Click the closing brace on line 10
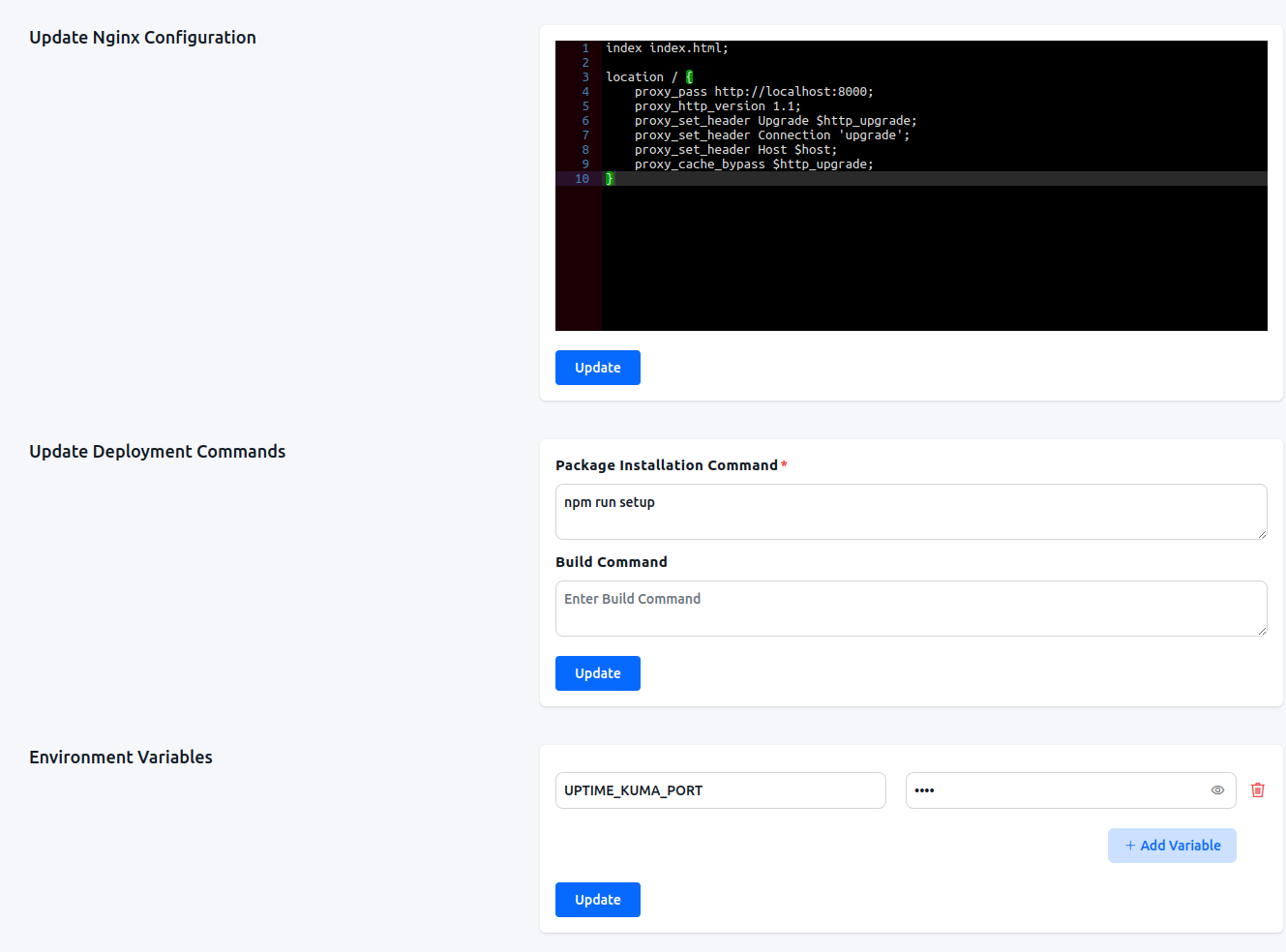The width and height of the screenshot is (1286, 952). click(x=610, y=179)
